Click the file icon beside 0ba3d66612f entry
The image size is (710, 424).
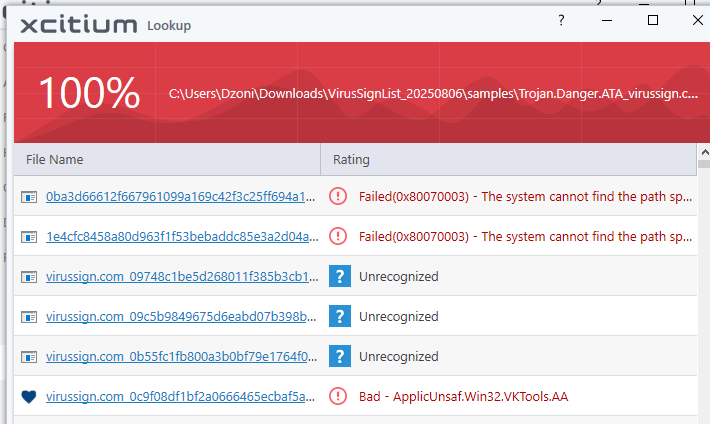tap(28, 196)
